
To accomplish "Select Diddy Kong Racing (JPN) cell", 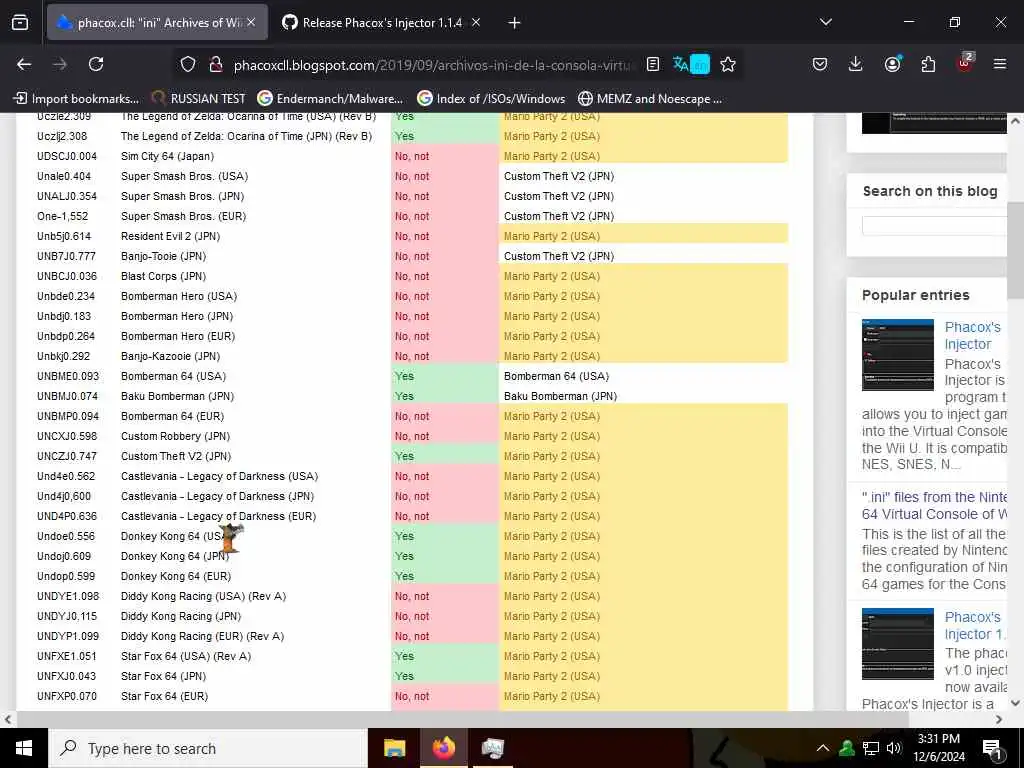I will (181, 616).
